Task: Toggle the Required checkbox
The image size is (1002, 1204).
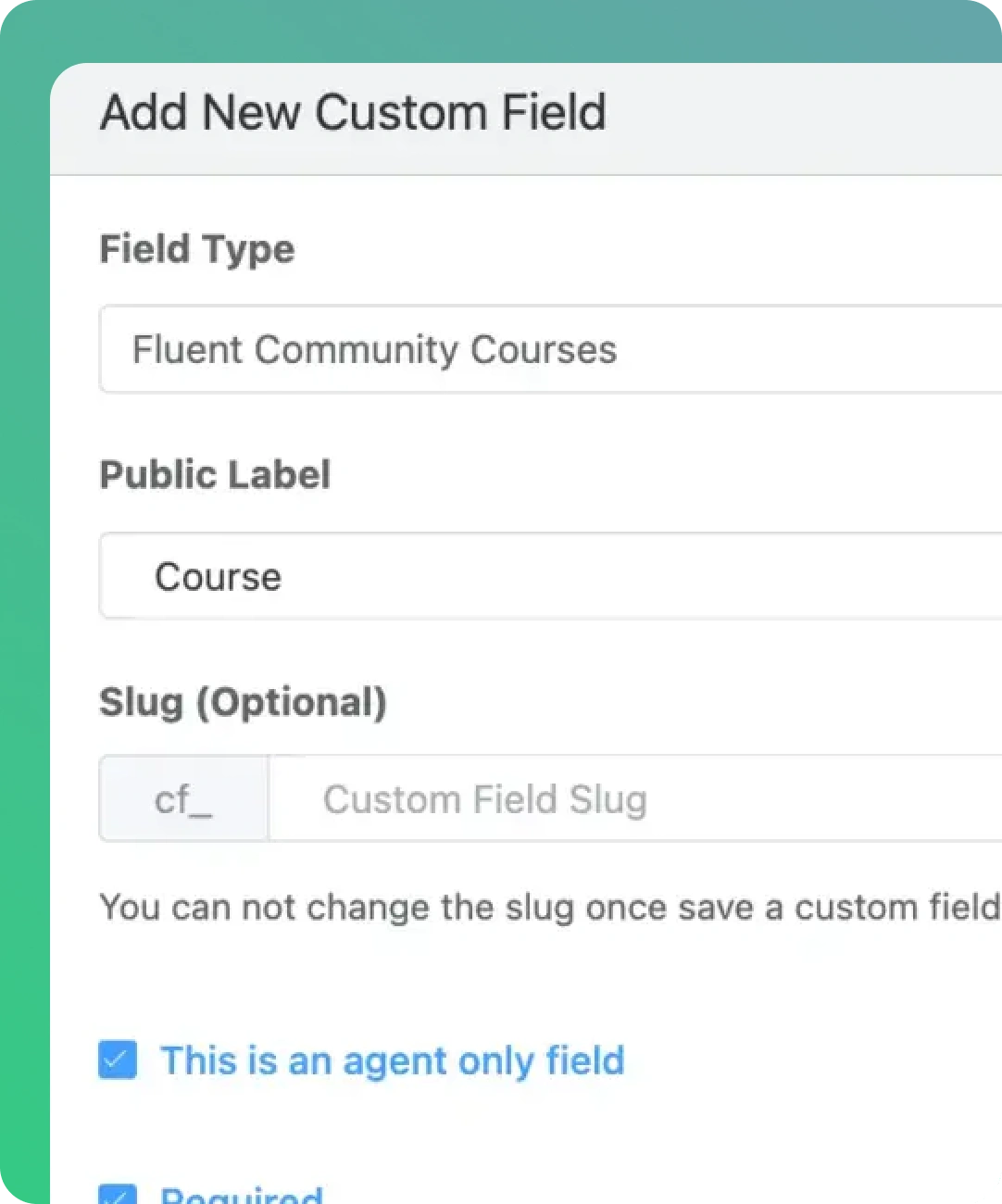Action: coord(118,1194)
